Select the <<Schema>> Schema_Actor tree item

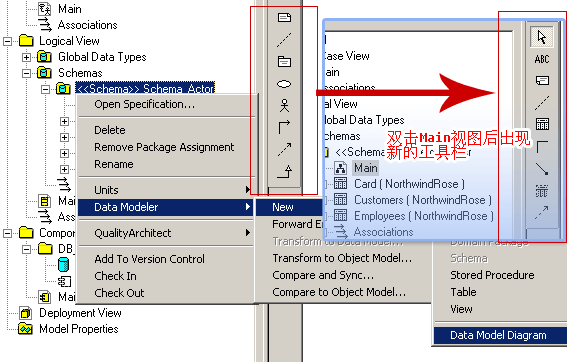tap(145, 89)
